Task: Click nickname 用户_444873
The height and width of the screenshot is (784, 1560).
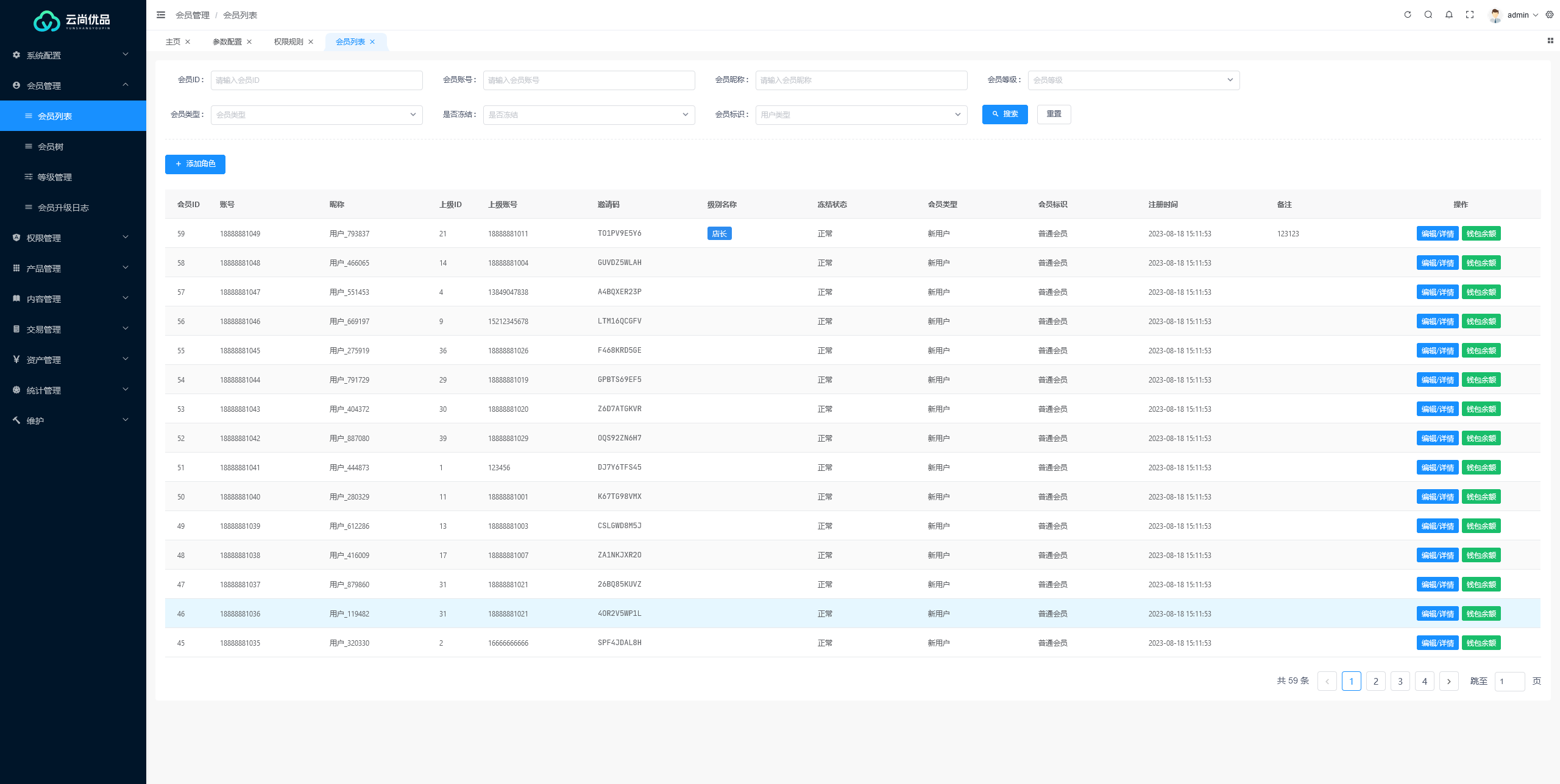Action: 349,467
